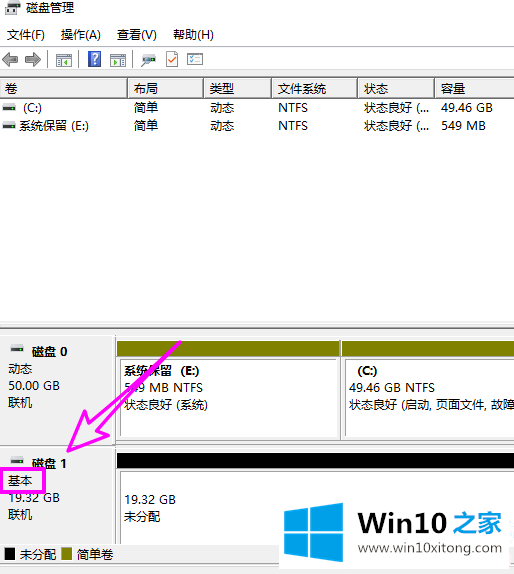Show/hide console tree toolbar icon
This screenshot has width=514, height=574.
pos(64,60)
